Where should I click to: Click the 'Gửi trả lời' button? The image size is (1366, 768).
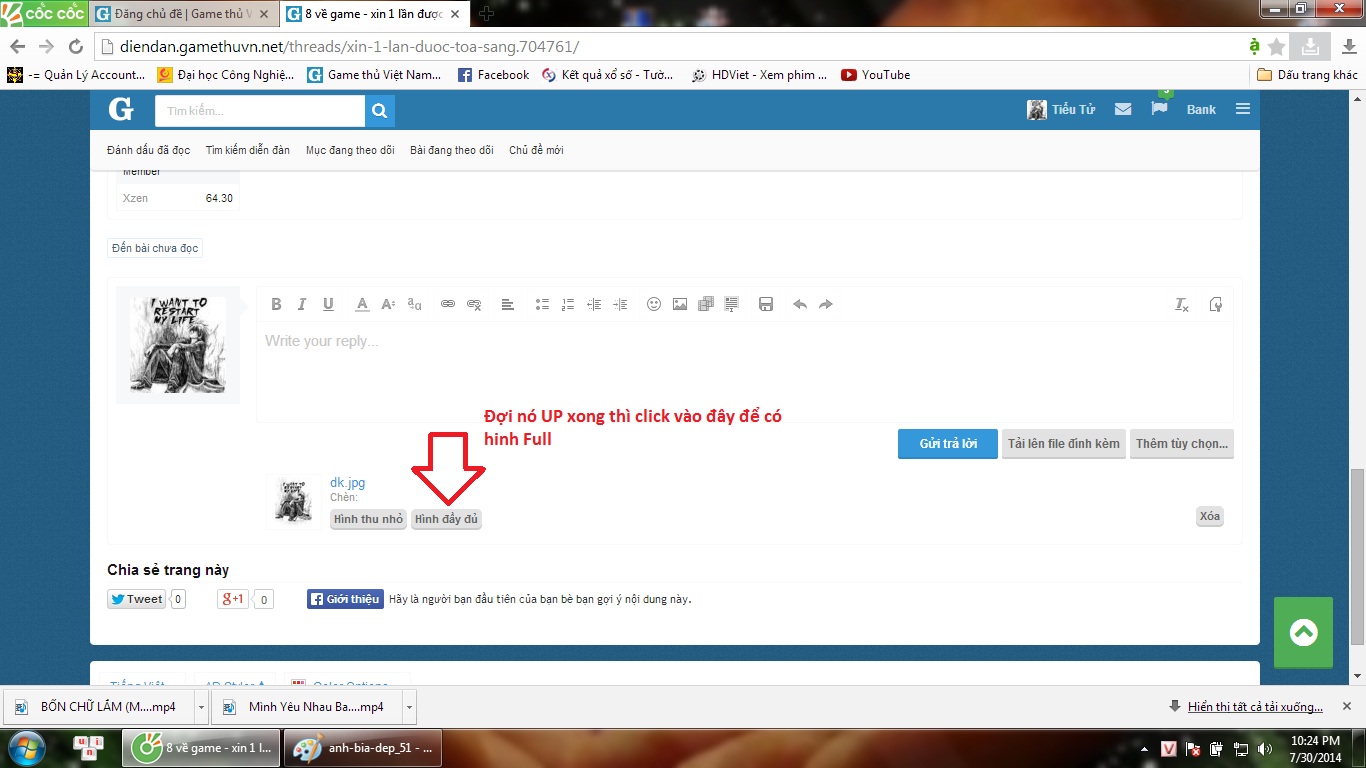point(948,444)
